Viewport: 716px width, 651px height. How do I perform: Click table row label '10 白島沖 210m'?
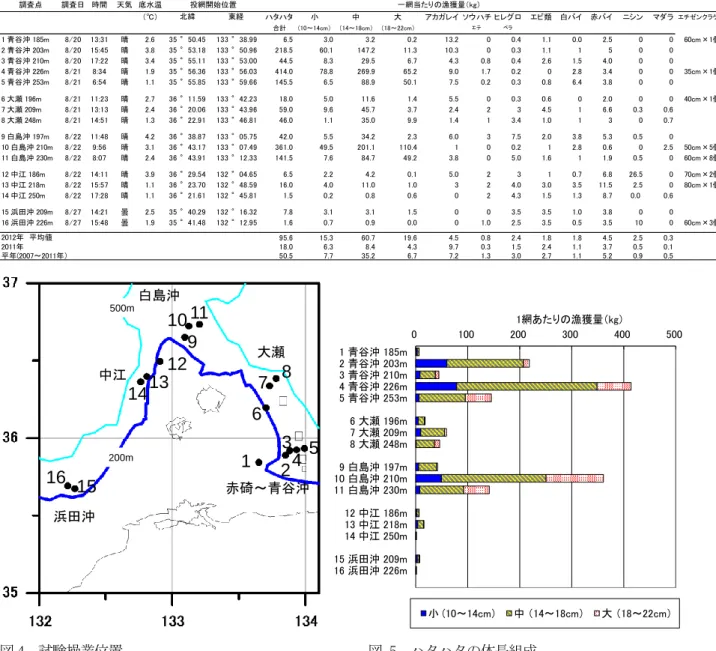27,147
